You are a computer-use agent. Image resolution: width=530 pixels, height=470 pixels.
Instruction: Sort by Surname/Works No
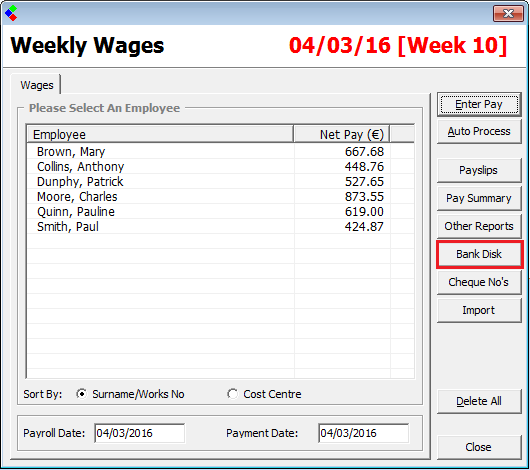click(x=130, y=394)
